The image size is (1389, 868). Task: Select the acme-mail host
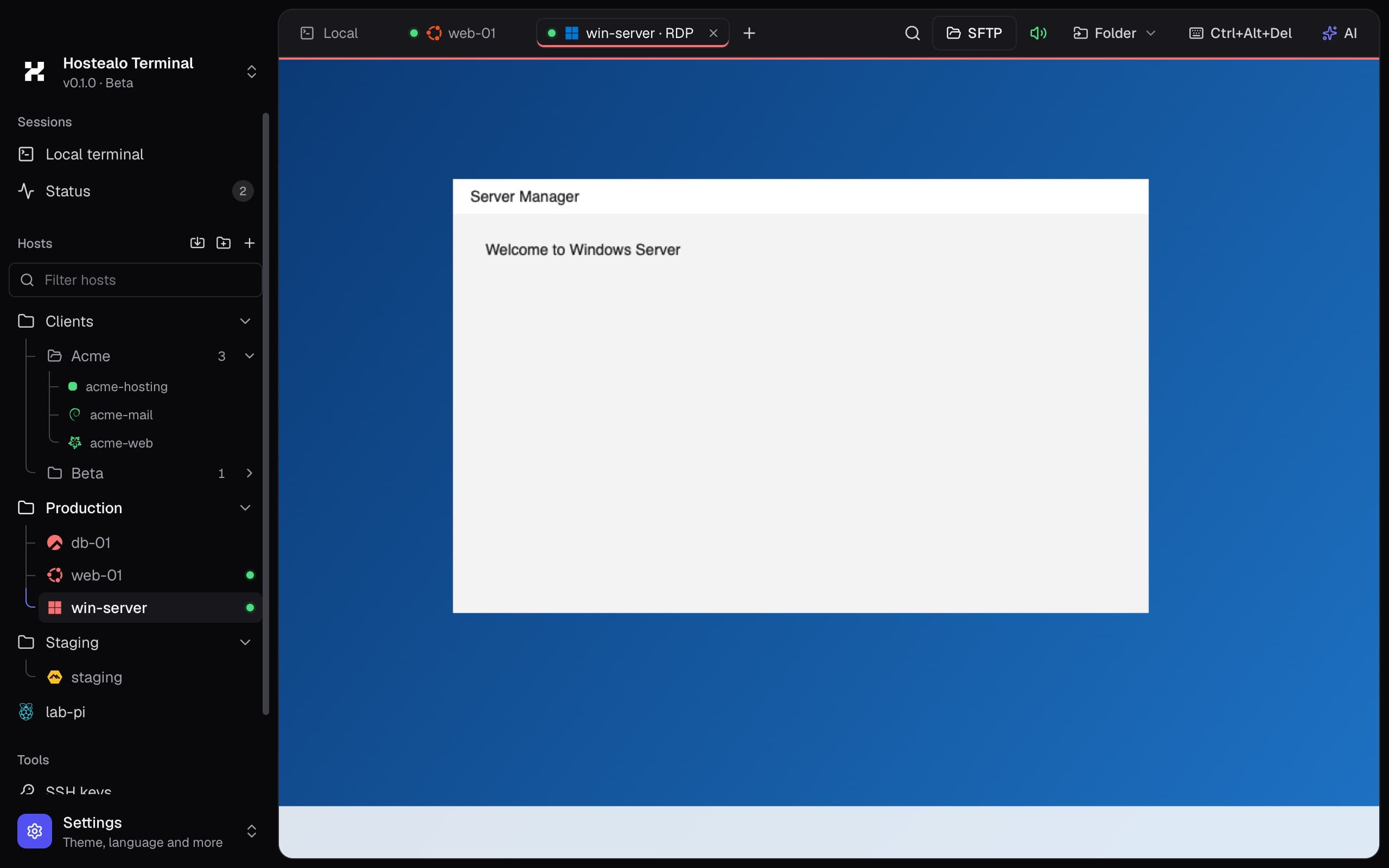click(x=121, y=415)
